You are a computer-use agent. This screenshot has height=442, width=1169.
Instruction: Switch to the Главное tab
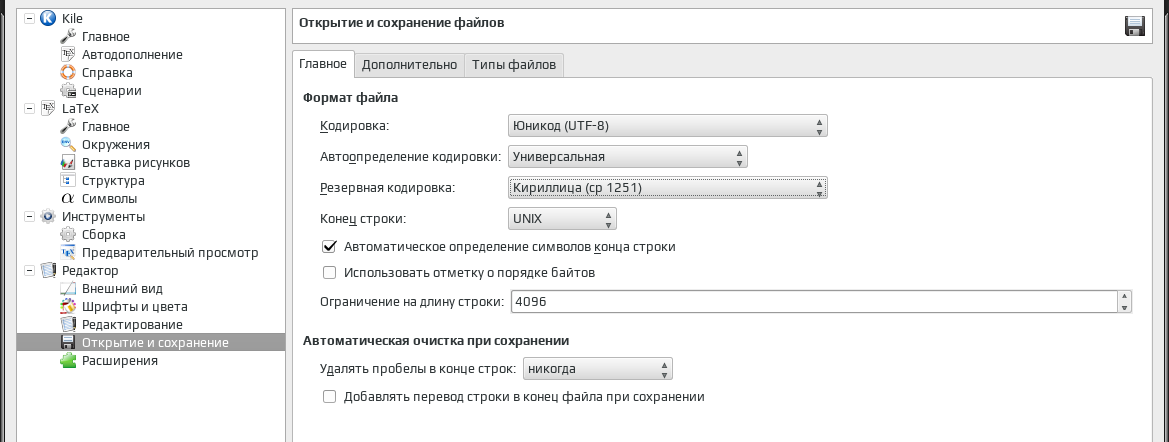coord(323,64)
